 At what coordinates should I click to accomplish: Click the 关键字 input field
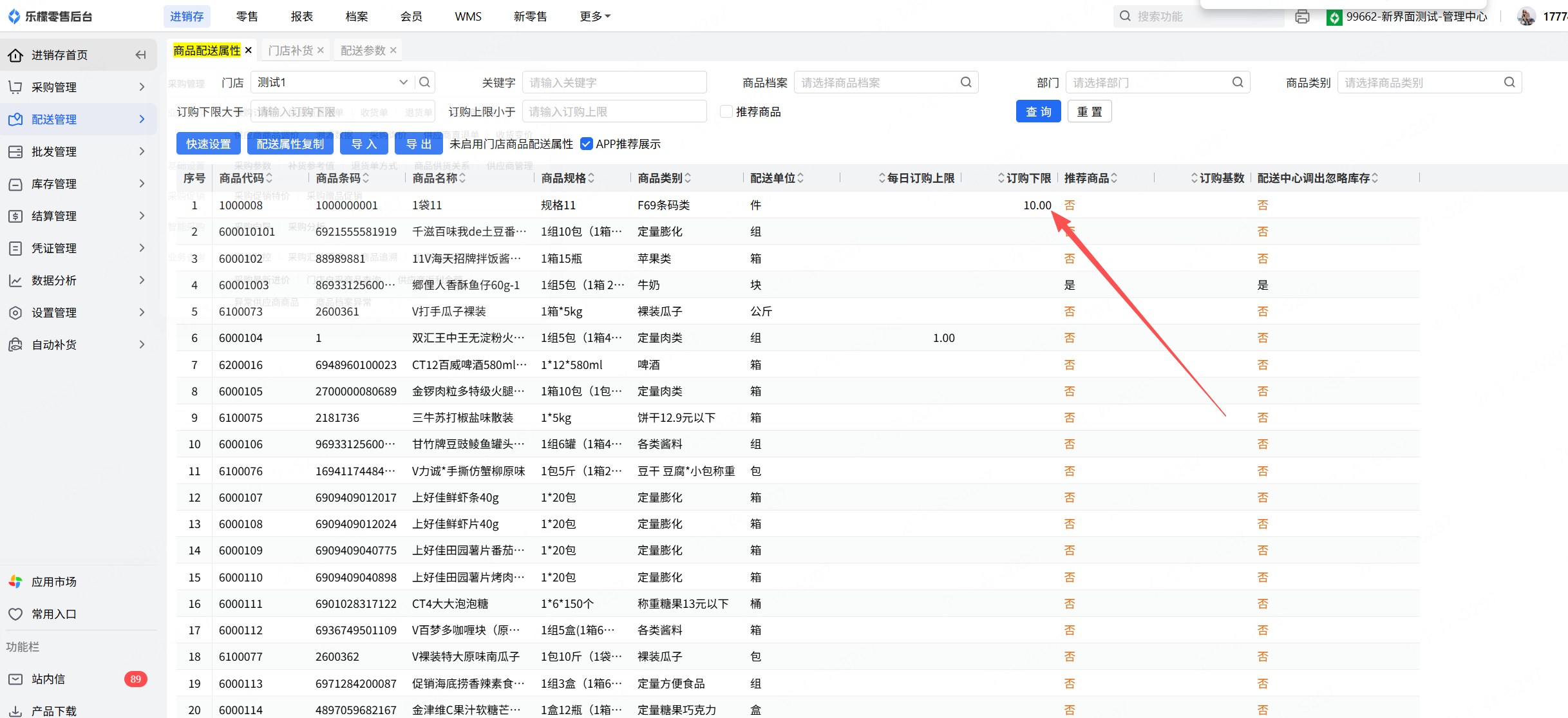pos(614,82)
